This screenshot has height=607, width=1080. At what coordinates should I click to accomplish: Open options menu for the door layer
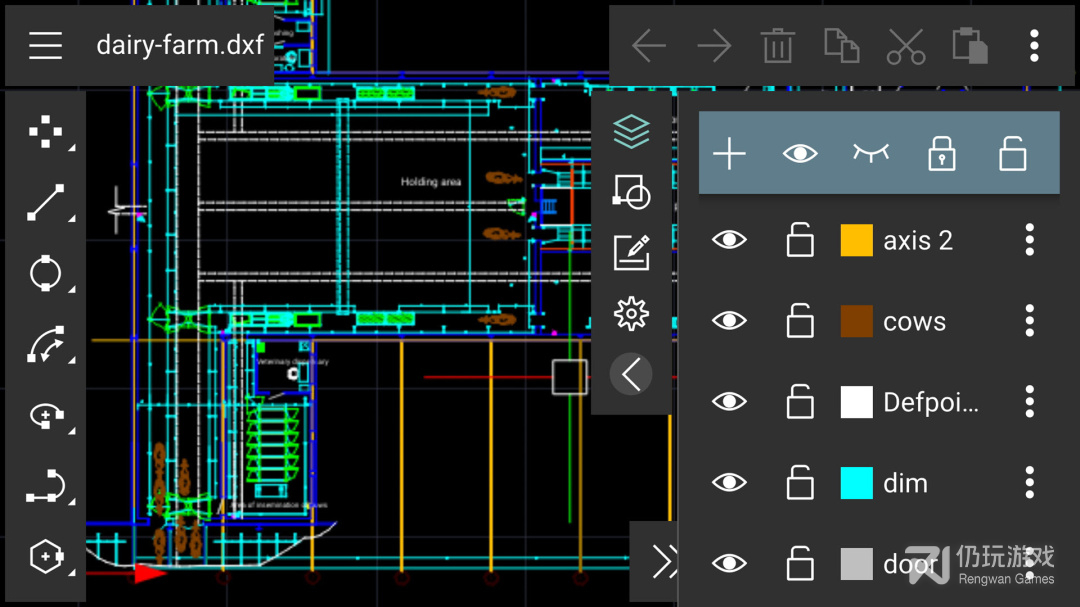1028,563
